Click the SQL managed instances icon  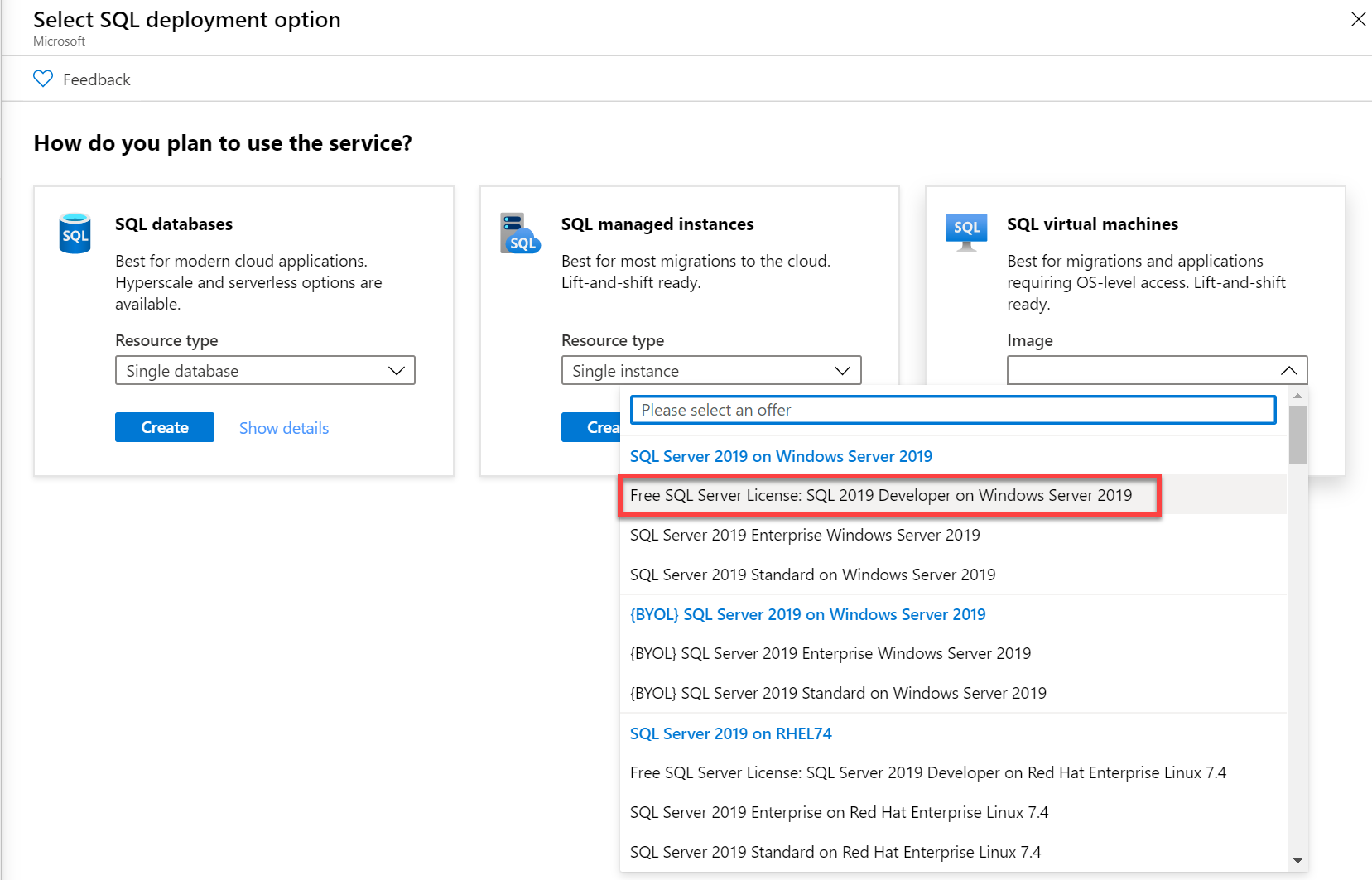pyautogui.click(x=520, y=233)
